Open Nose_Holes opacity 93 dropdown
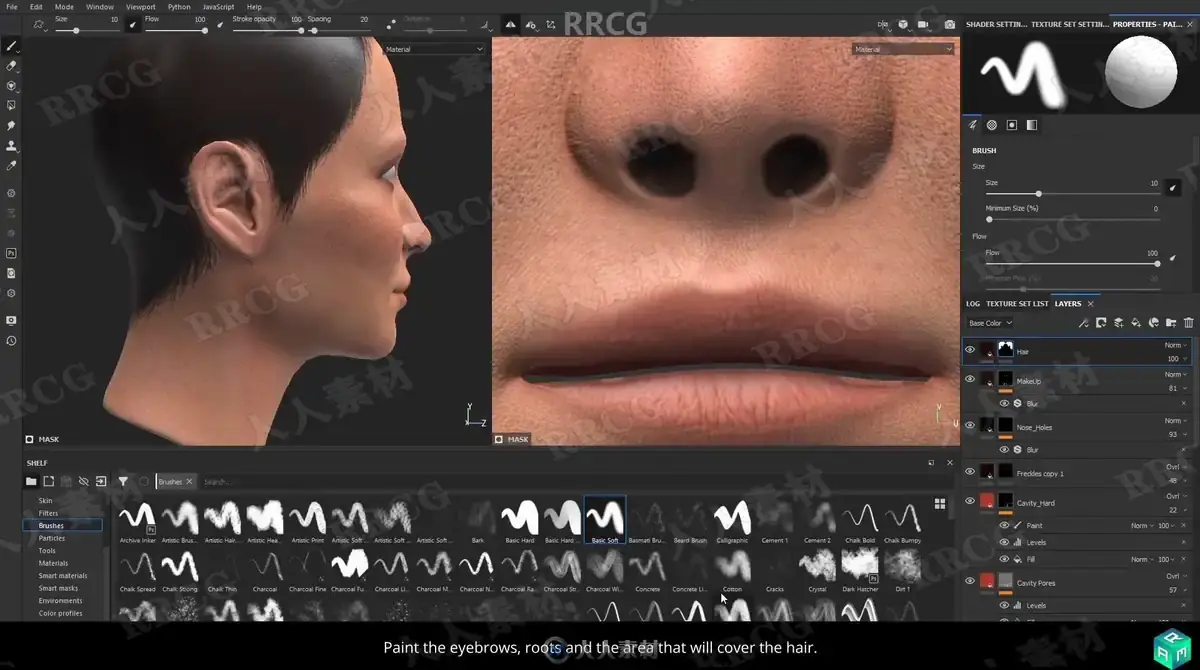The height and width of the screenshot is (670, 1200). [1176, 433]
